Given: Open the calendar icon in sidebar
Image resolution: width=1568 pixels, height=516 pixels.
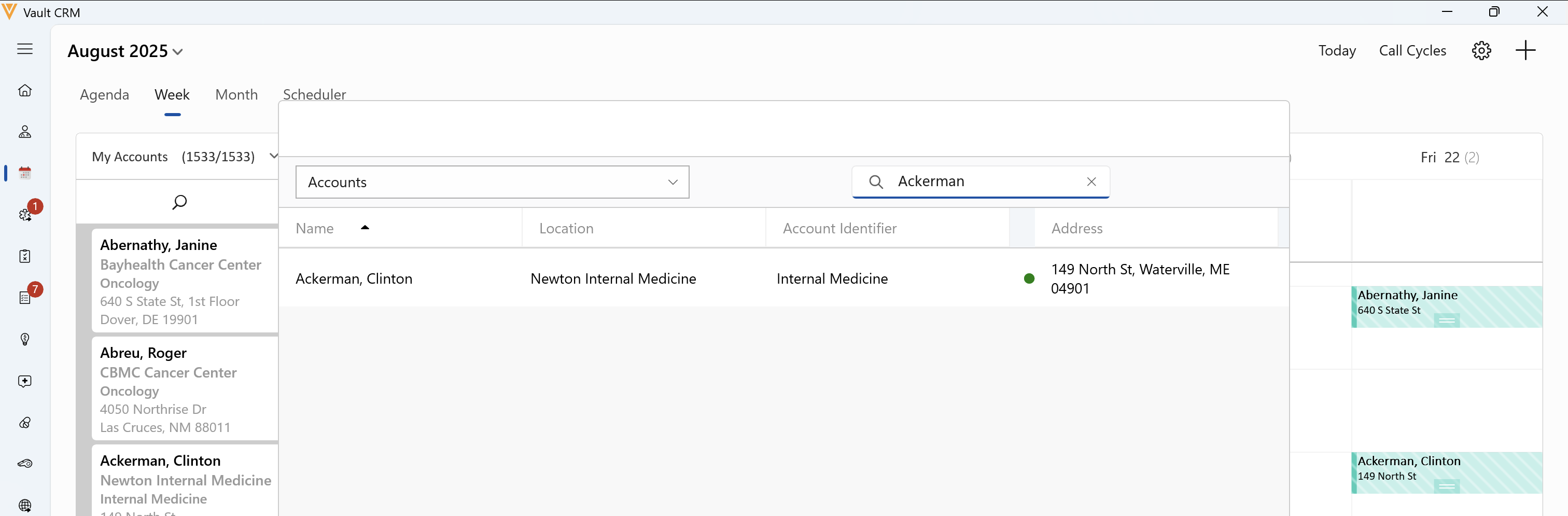Looking at the screenshot, I should (x=25, y=173).
